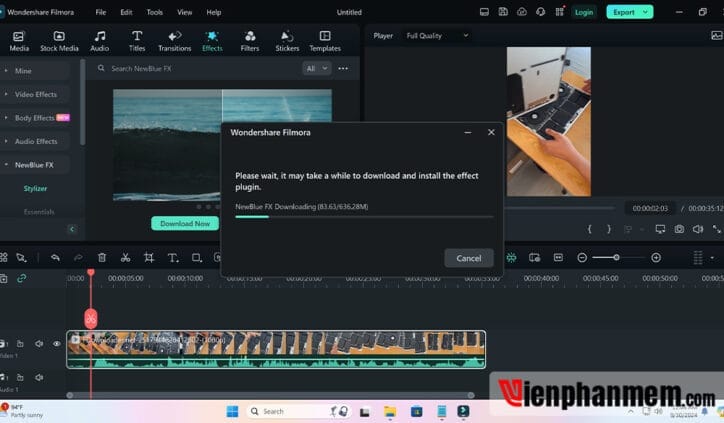Collapse the NewBlue FX category

(x=34, y=165)
